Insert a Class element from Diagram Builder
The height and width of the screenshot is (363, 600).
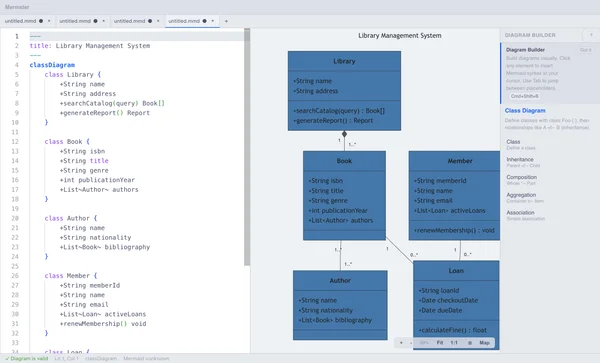coord(549,144)
